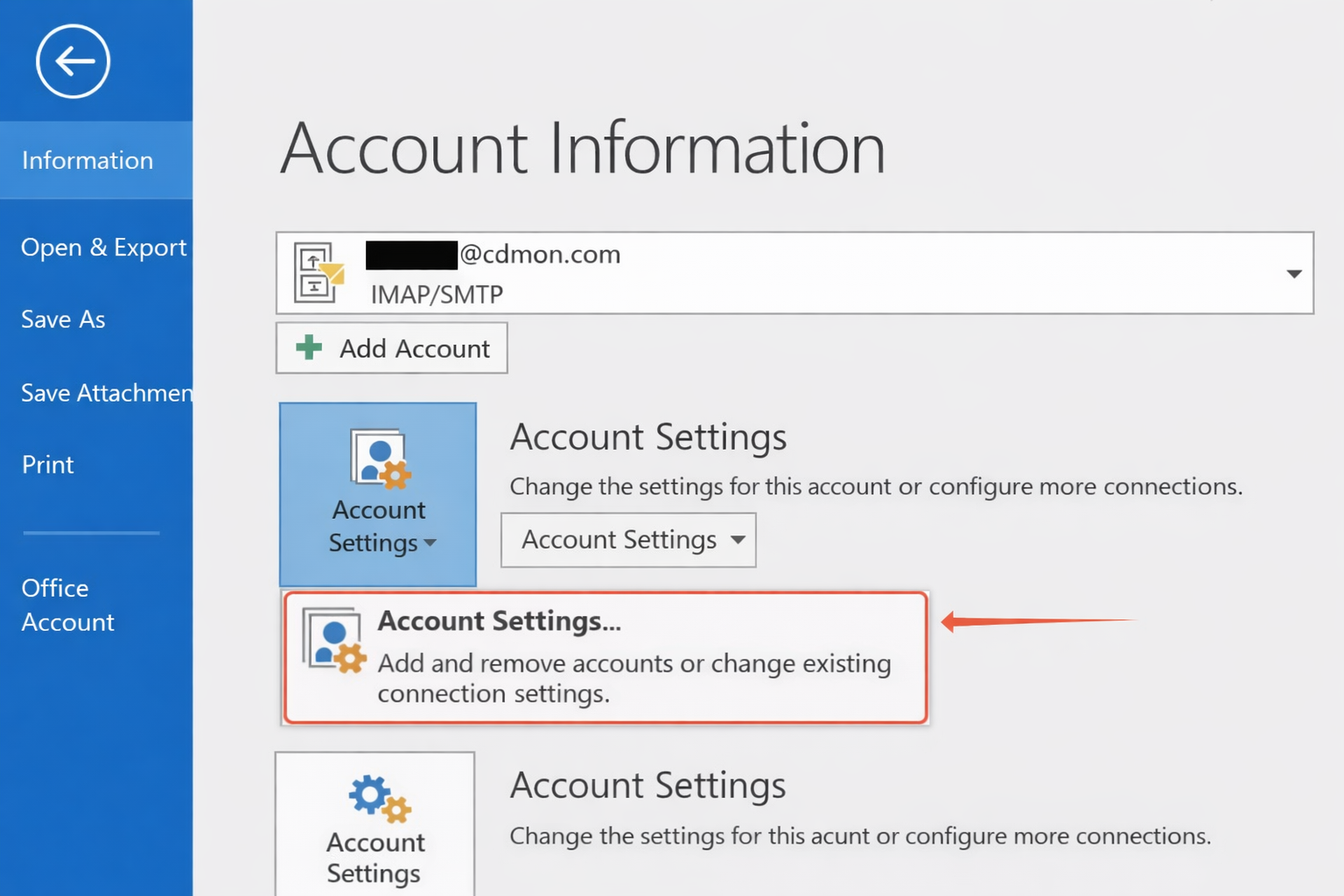1344x896 pixels.
Task: Open the small Account Settings dropdown box
Action: tap(628, 540)
